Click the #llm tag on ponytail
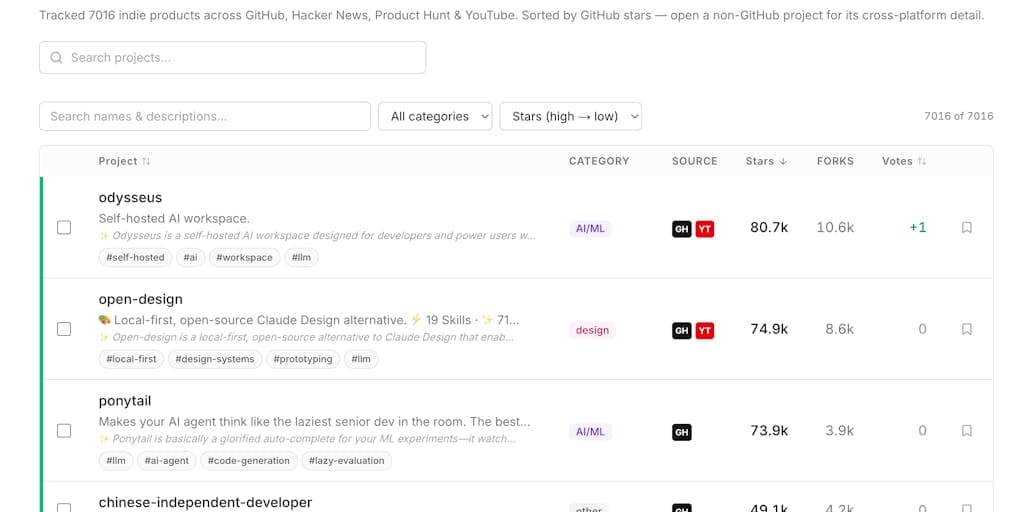Viewport: 1024px width, 512px height. coord(116,461)
